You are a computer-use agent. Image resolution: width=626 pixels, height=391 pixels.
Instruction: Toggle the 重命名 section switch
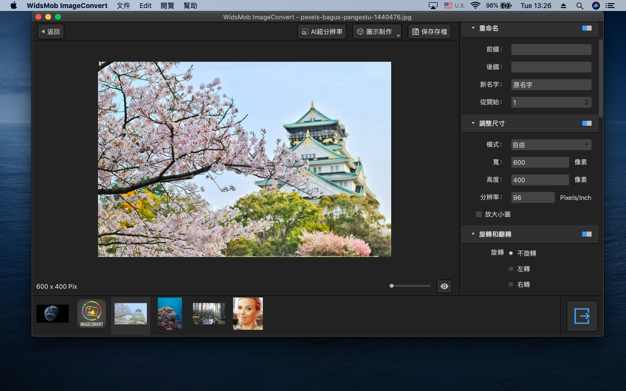tap(587, 28)
